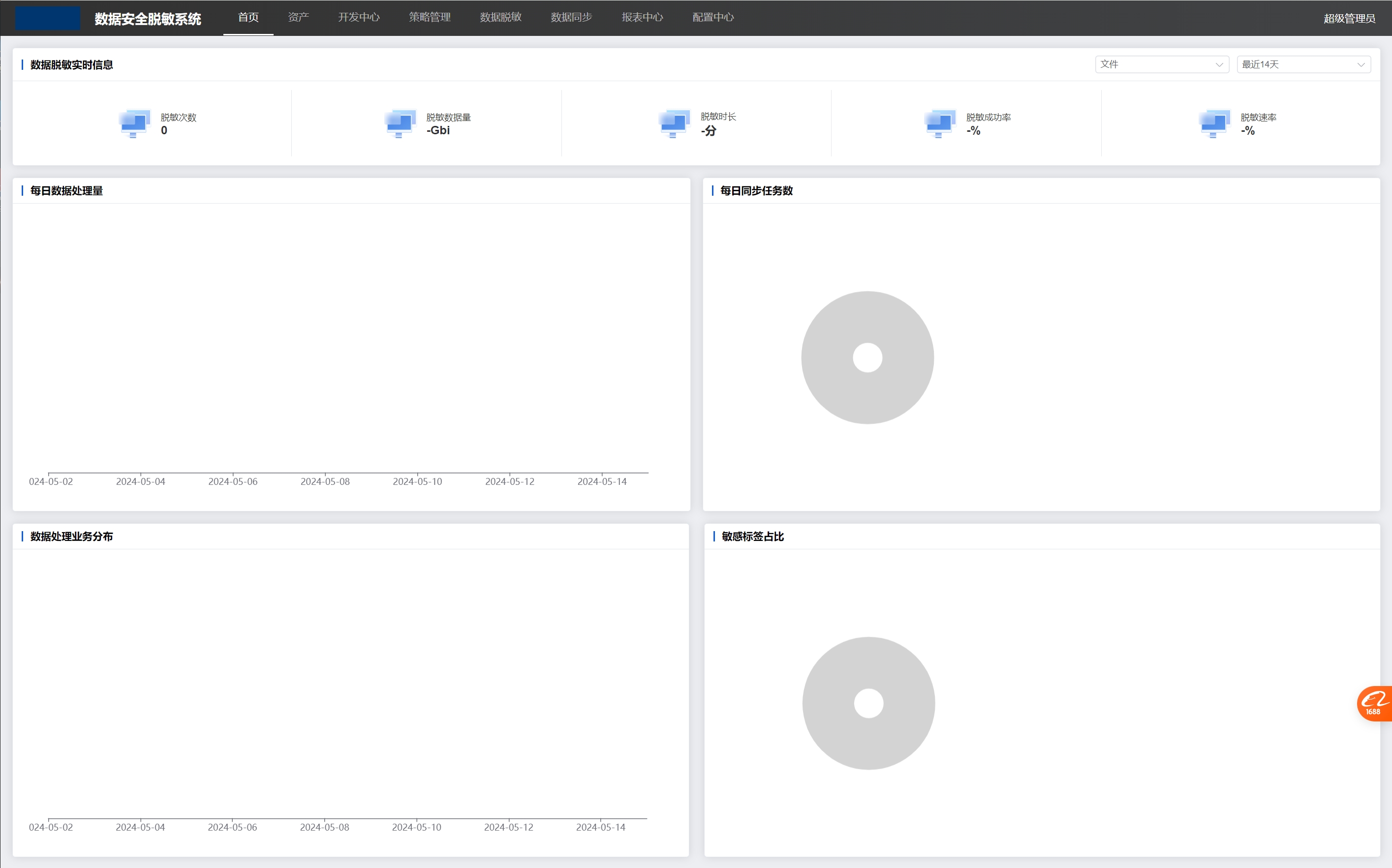The width and height of the screenshot is (1392, 868).
Task: Click 2024-05-08 label in 每日数据处理量 chart
Action: pos(325,481)
